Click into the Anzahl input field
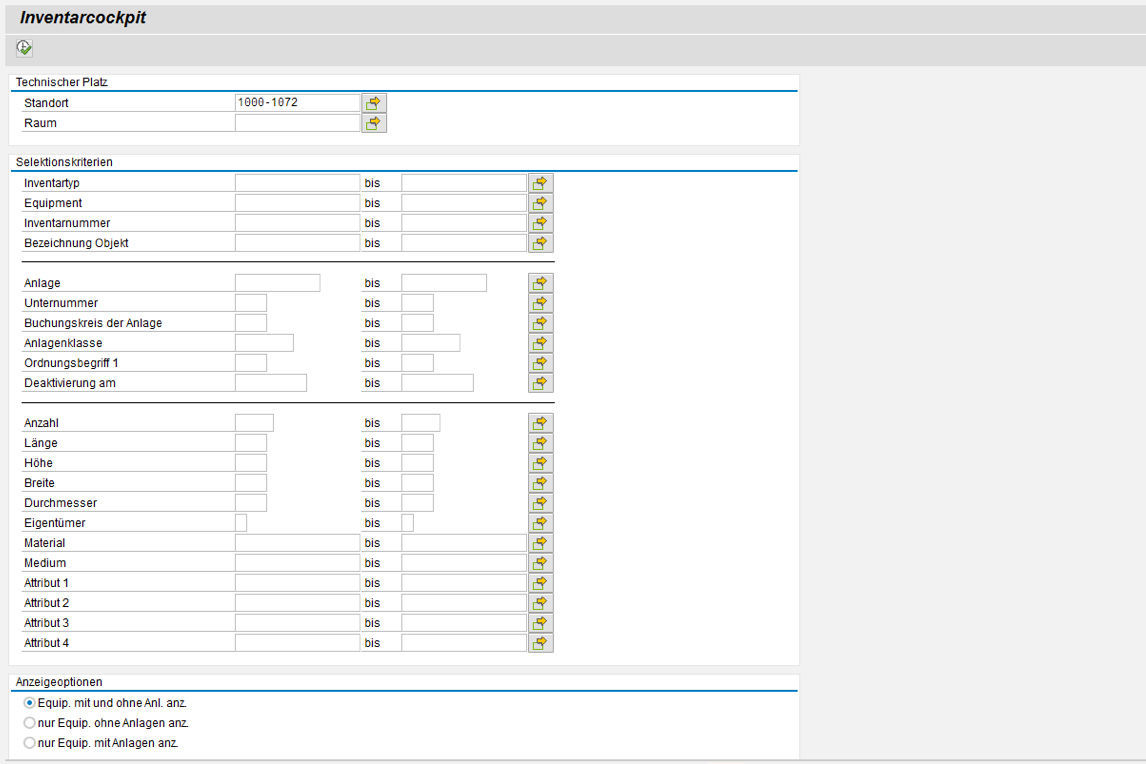The image size is (1146, 764). tap(255, 422)
